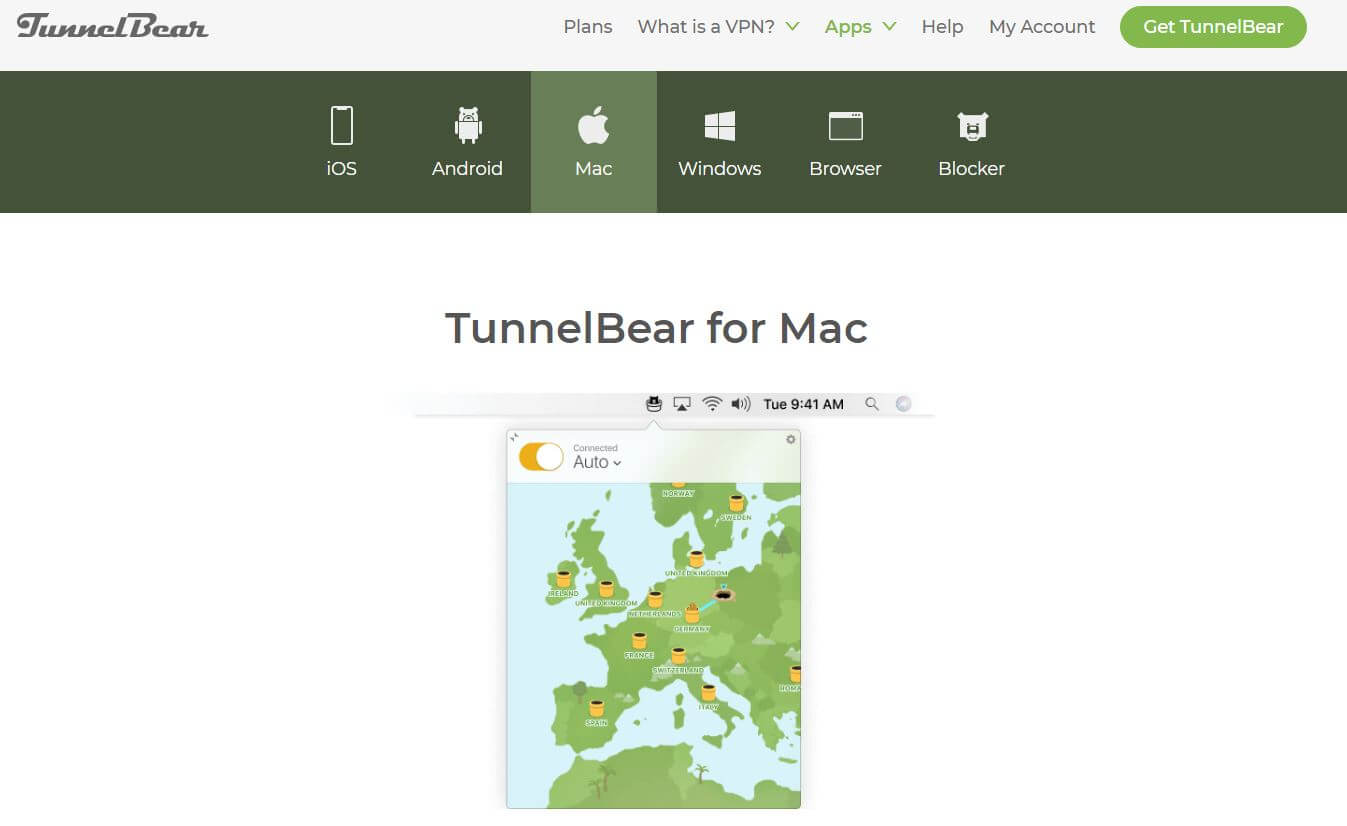
Task: Select the Ireland tunnel on map
Action: [x=563, y=580]
